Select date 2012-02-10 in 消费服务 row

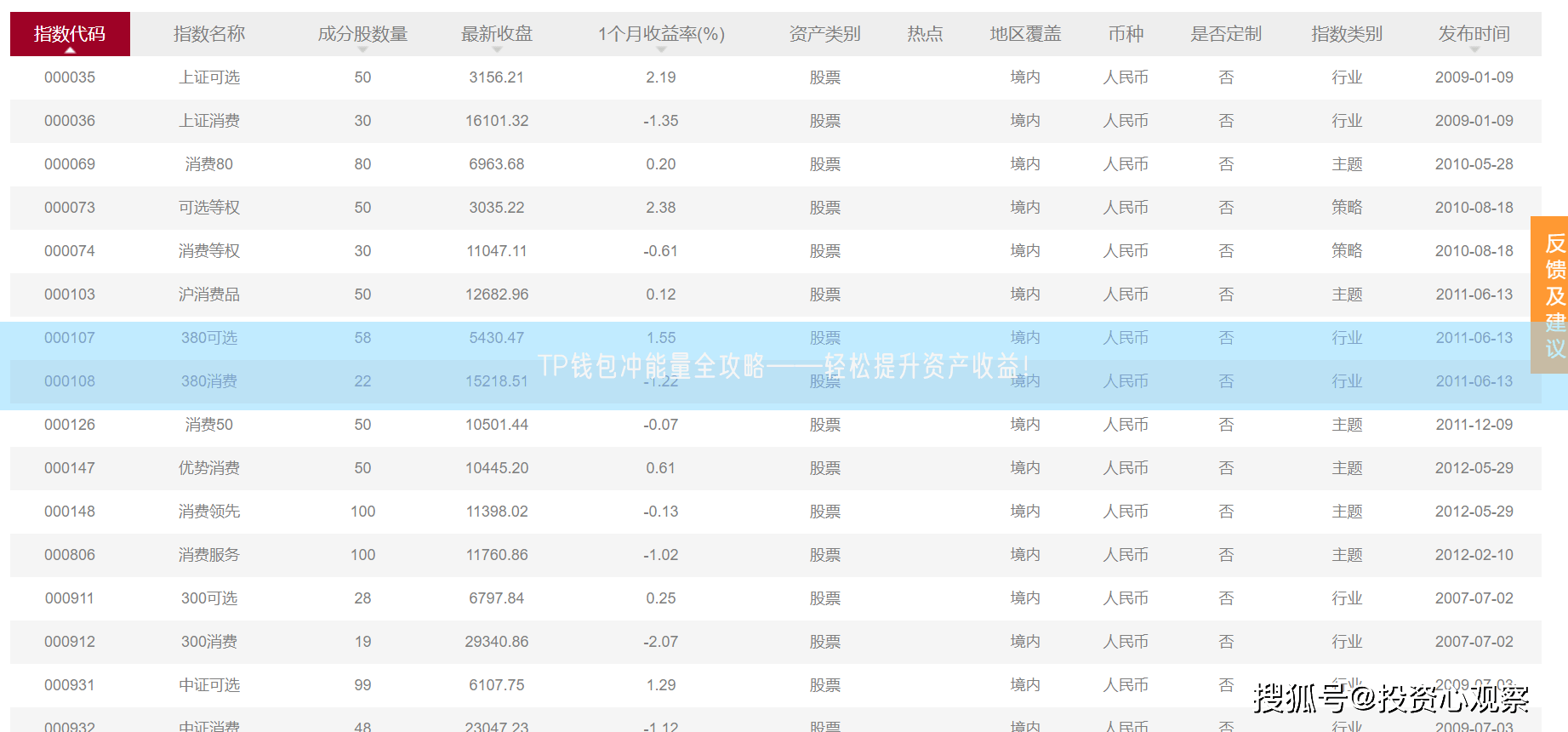[1474, 555]
